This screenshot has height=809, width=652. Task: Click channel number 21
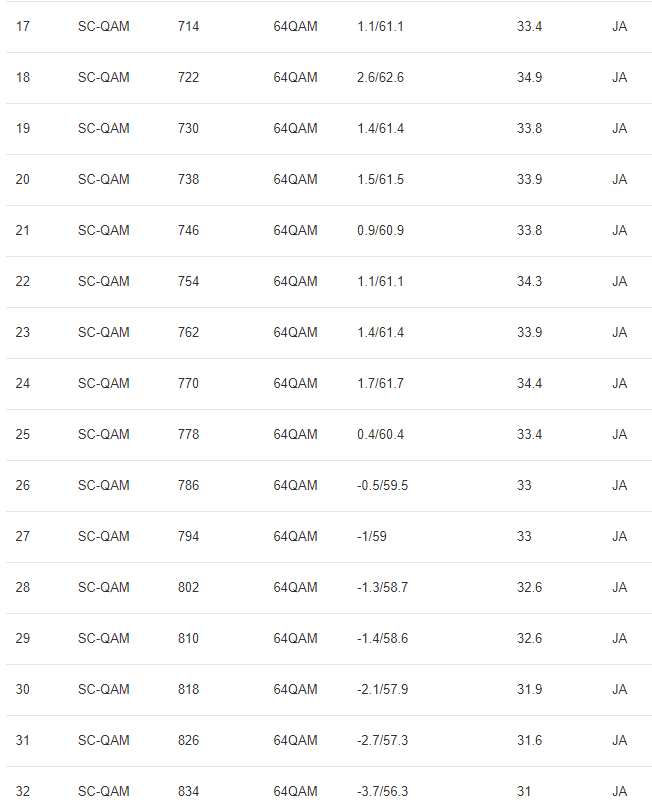coord(23,230)
